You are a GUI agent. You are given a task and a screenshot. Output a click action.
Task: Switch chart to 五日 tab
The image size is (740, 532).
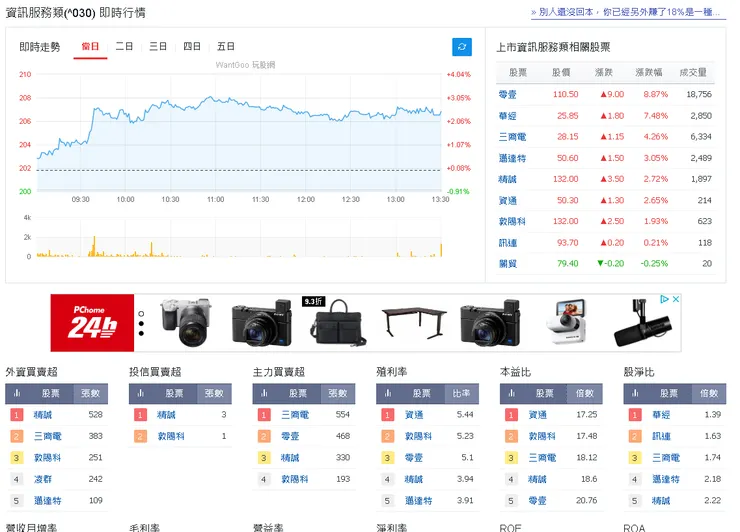[226, 46]
